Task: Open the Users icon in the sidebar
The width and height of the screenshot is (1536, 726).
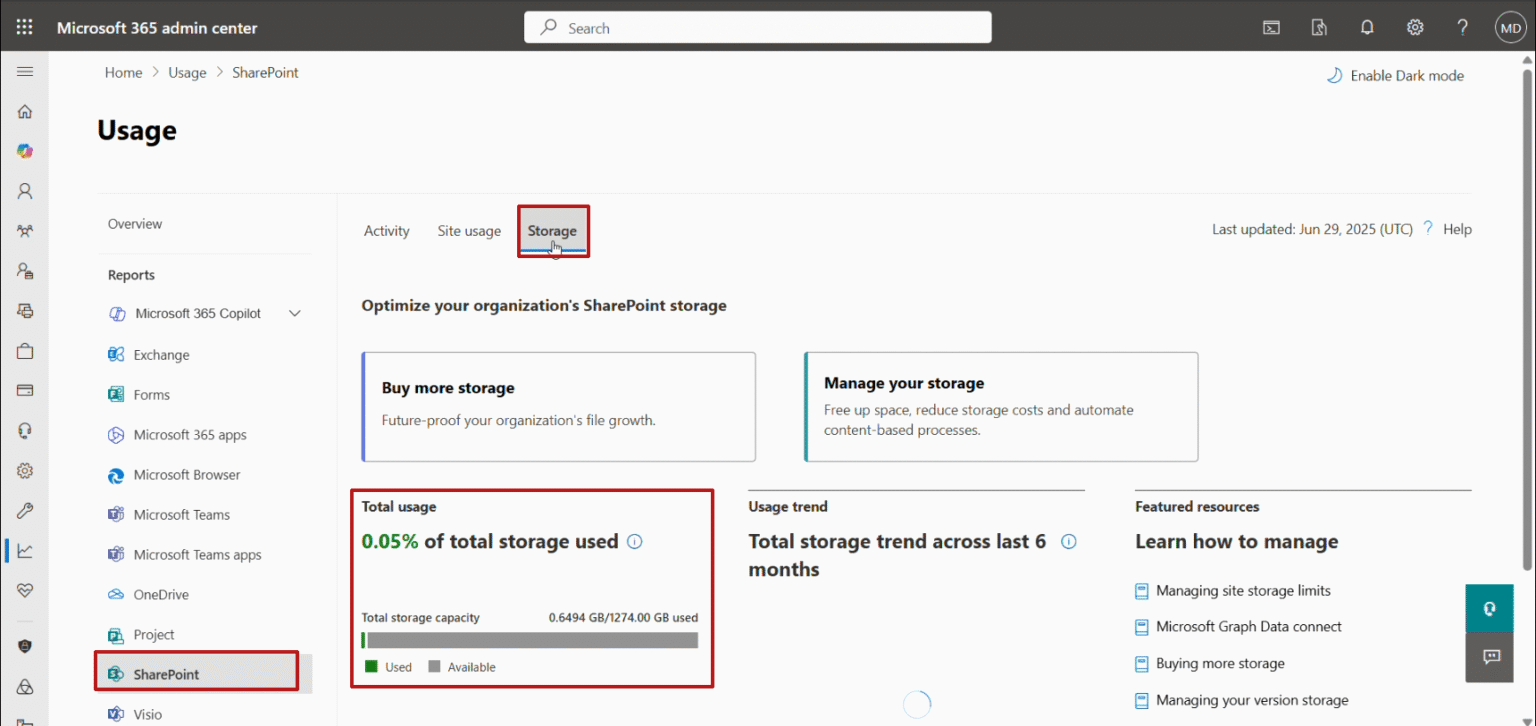Action: coord(24,190)
